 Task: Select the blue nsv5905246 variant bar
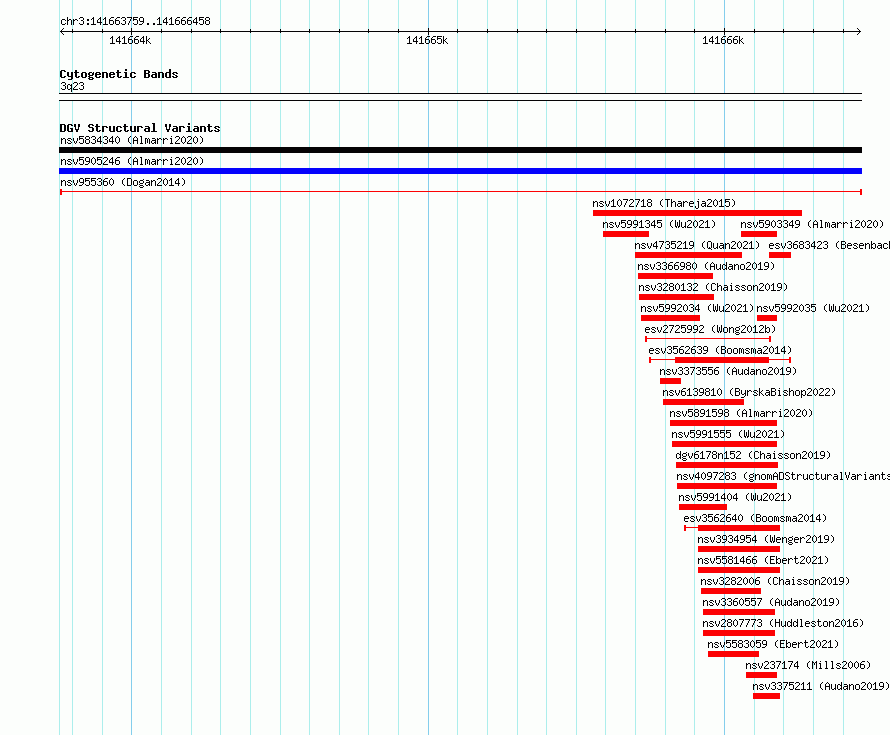coord(460,171)
